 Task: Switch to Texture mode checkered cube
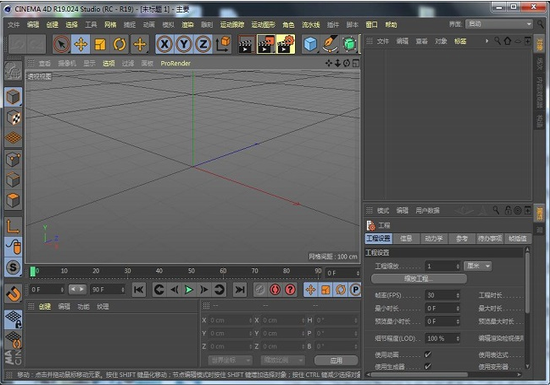13,117
